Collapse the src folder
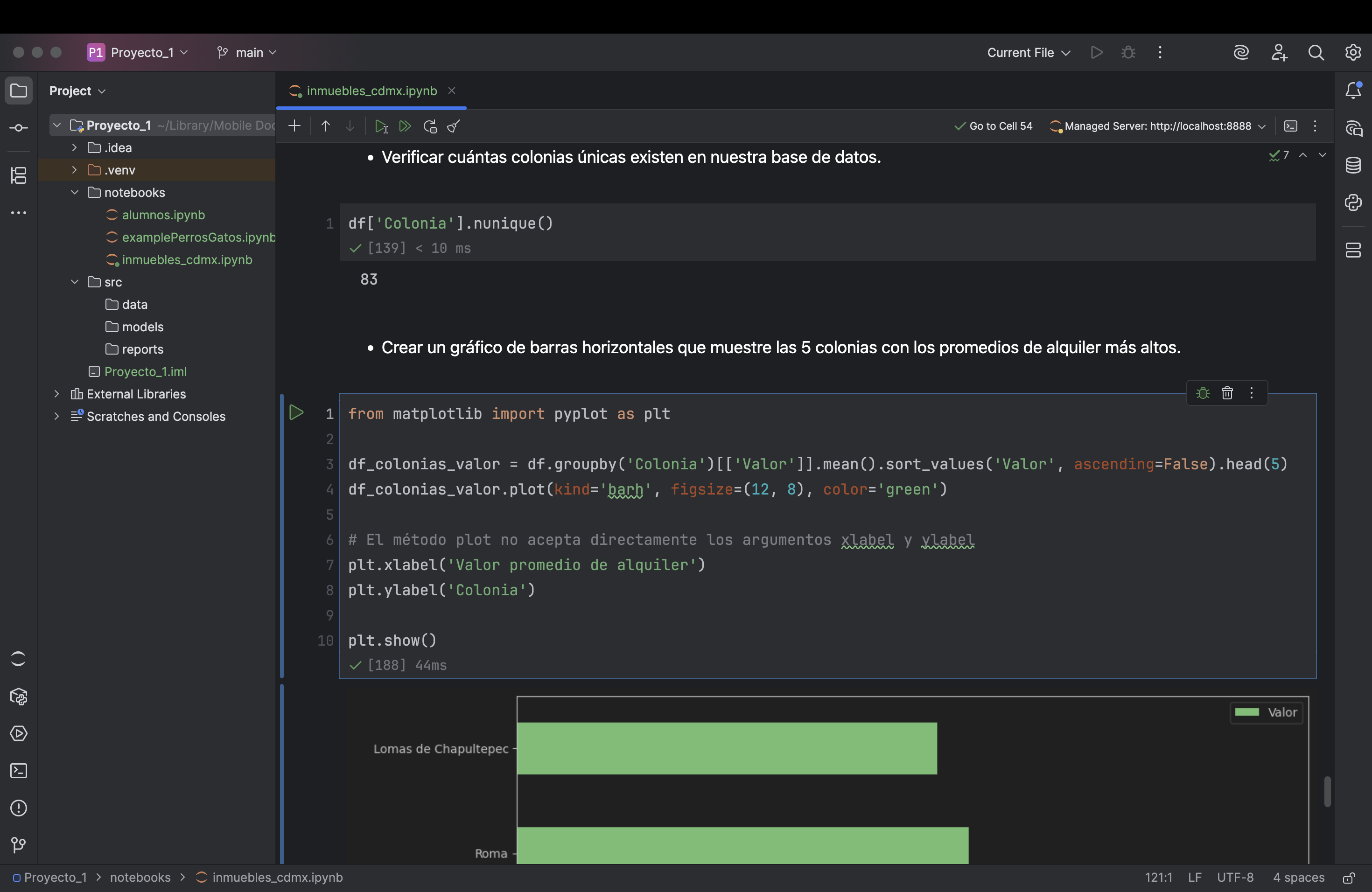Image resolution: width=1372 pixels, height=892 pixels. (x=74, y=282)
